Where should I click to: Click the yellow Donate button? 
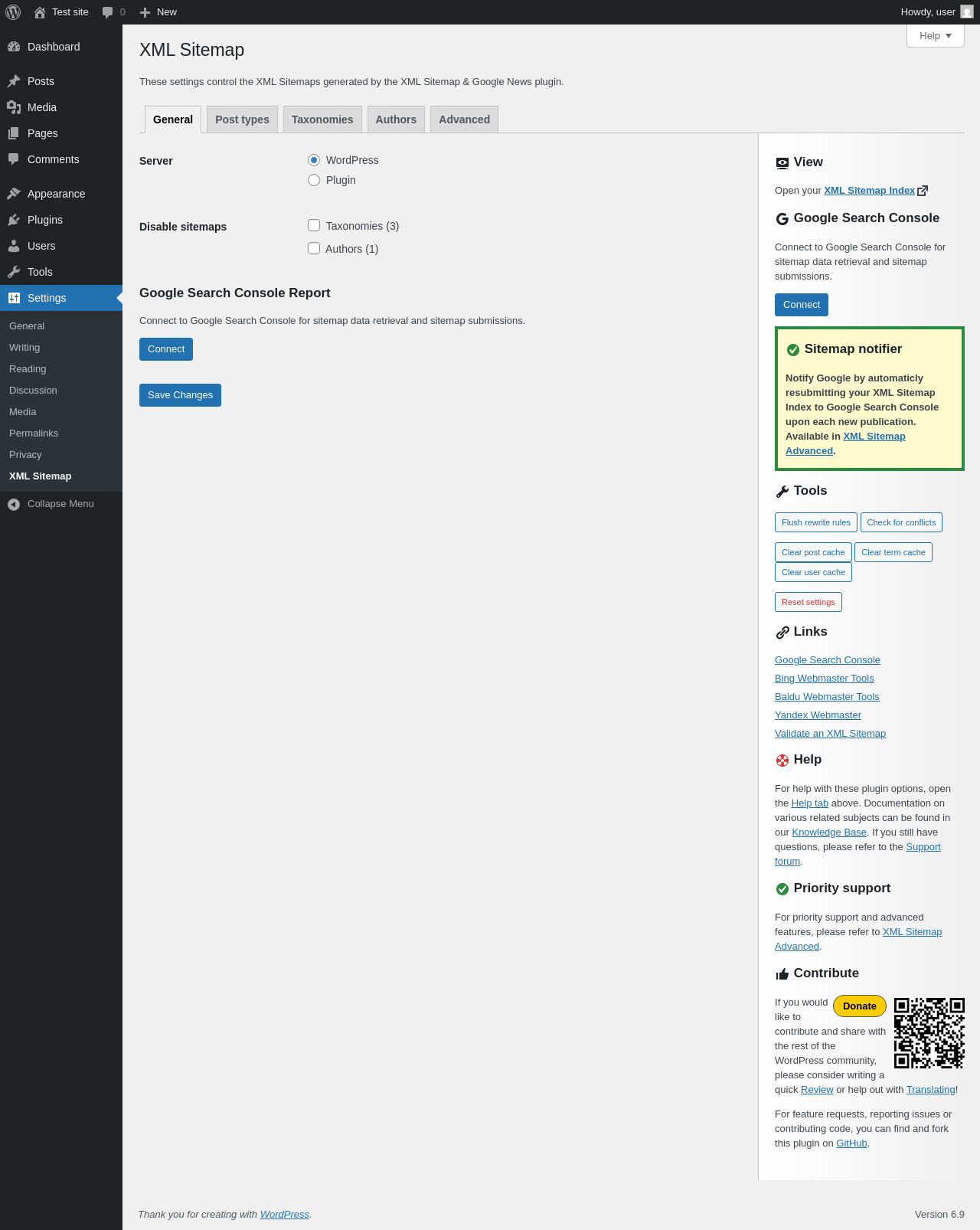(860, 1006)
